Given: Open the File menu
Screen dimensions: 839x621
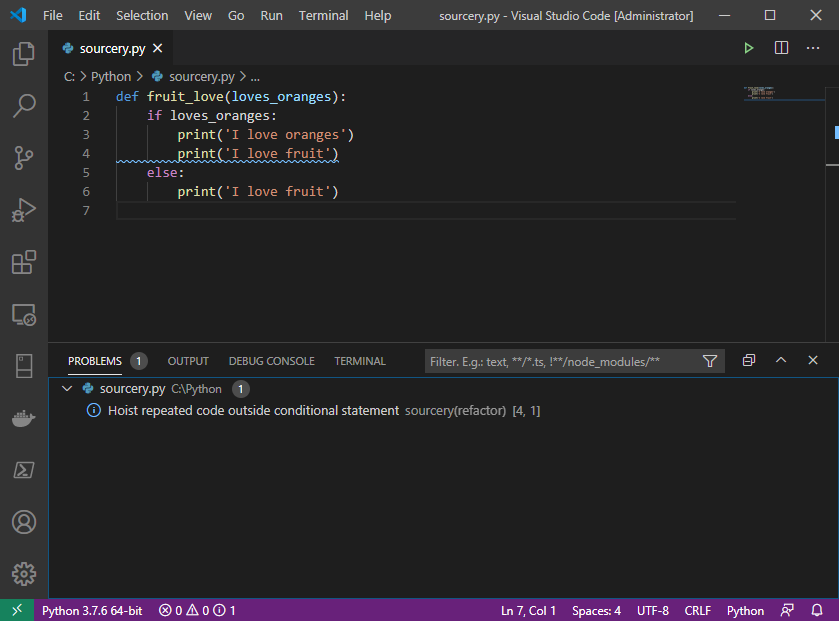Looking at the screenshot, I should tap(52, 16).
